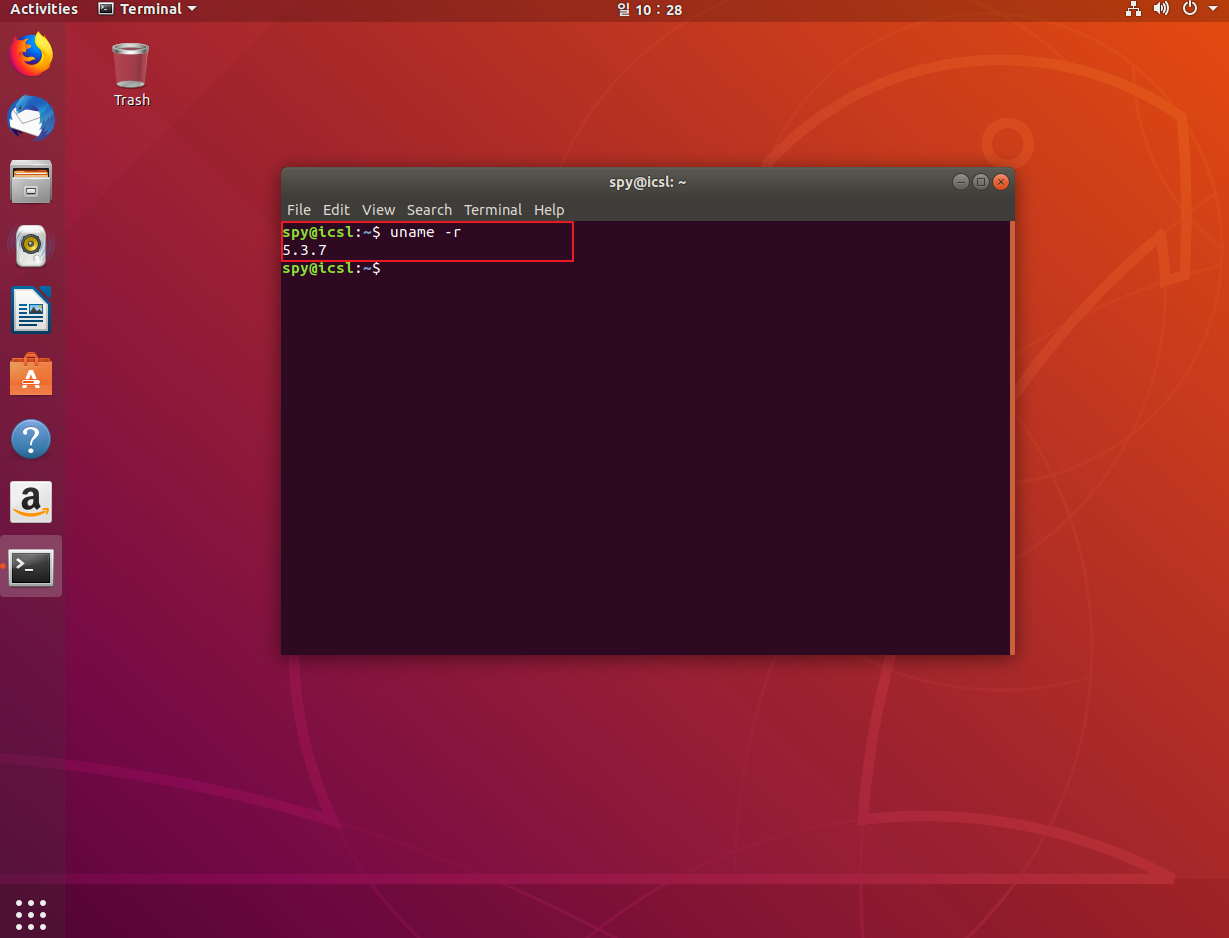Open Activities overview

[x=44, y=9]
